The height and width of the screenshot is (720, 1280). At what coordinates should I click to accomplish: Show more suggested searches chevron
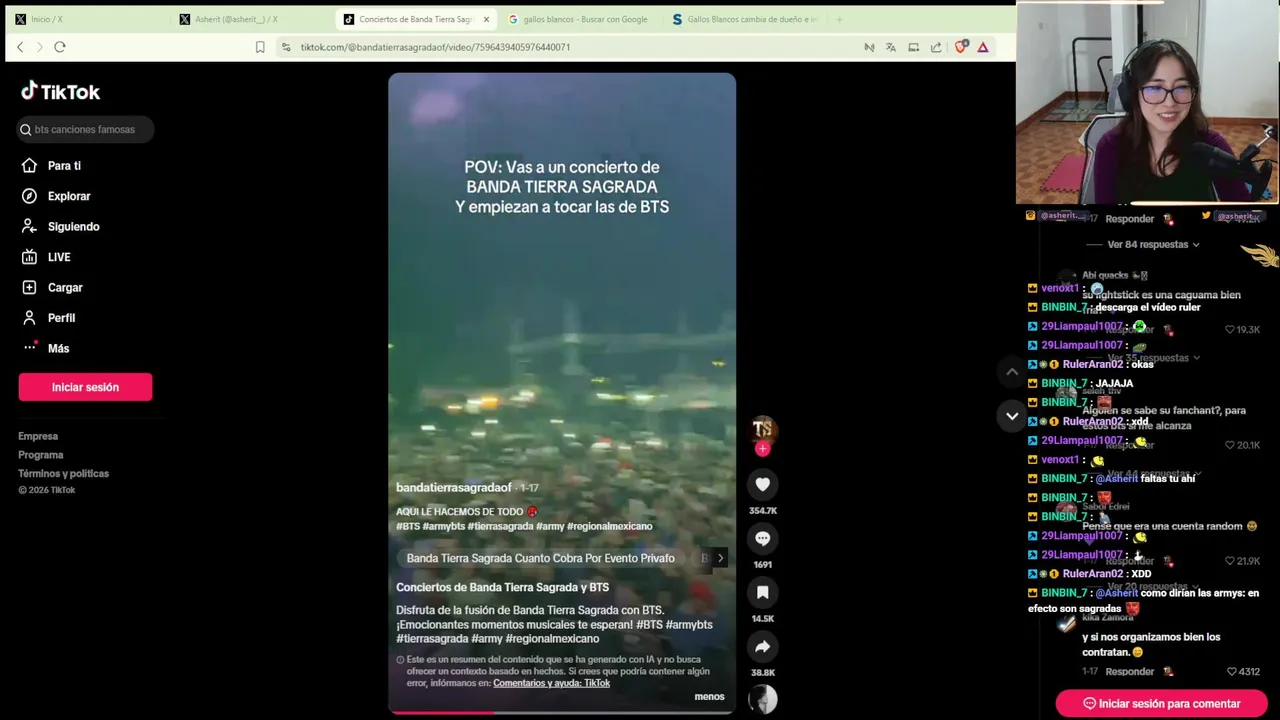click(720, 558)
